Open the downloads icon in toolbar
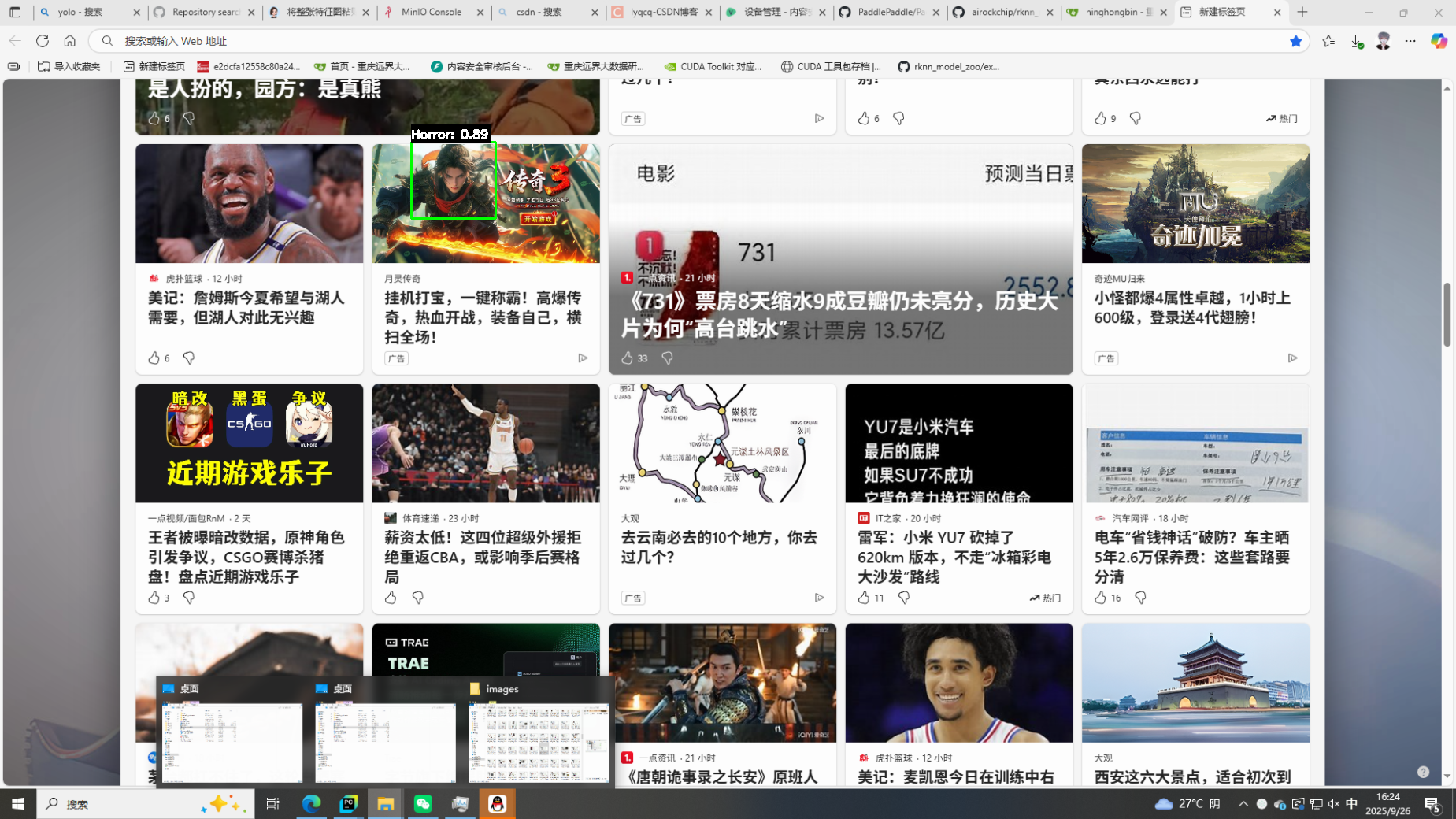The image size is (1456, 819). [x=1356, y=41]
